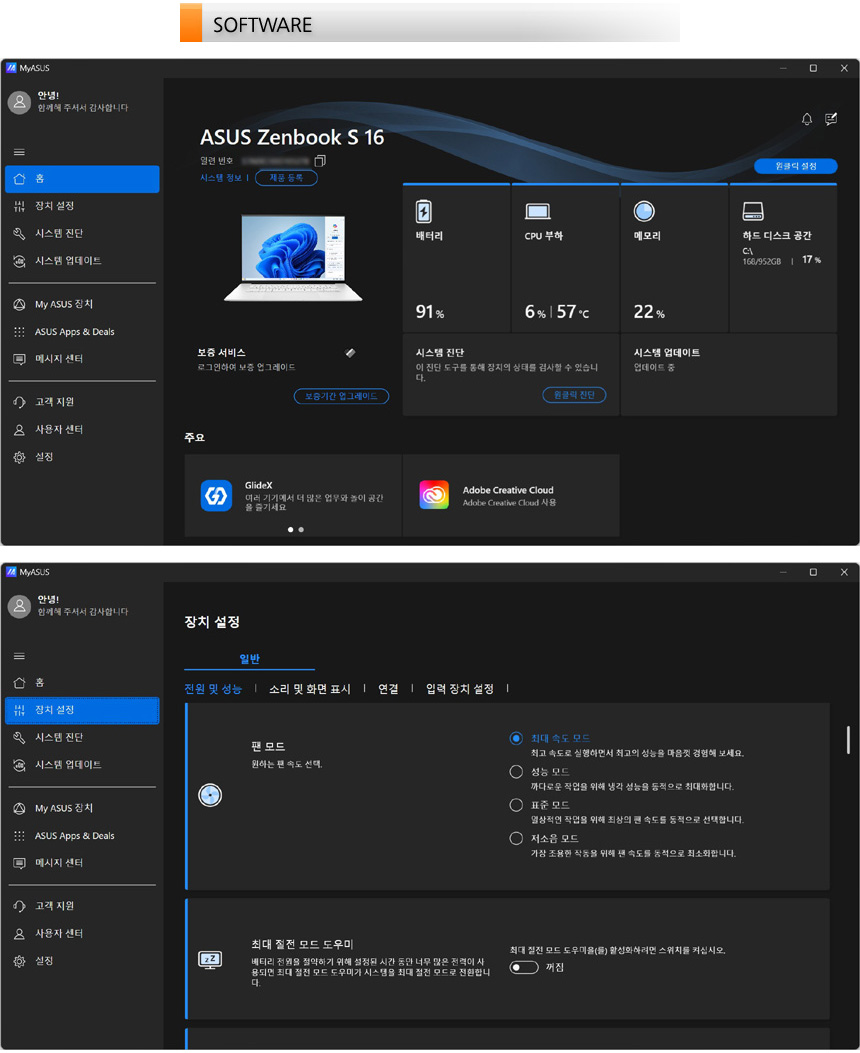Click the 장치 설정 window vertical scrollbar

click(x=848, y=739)
